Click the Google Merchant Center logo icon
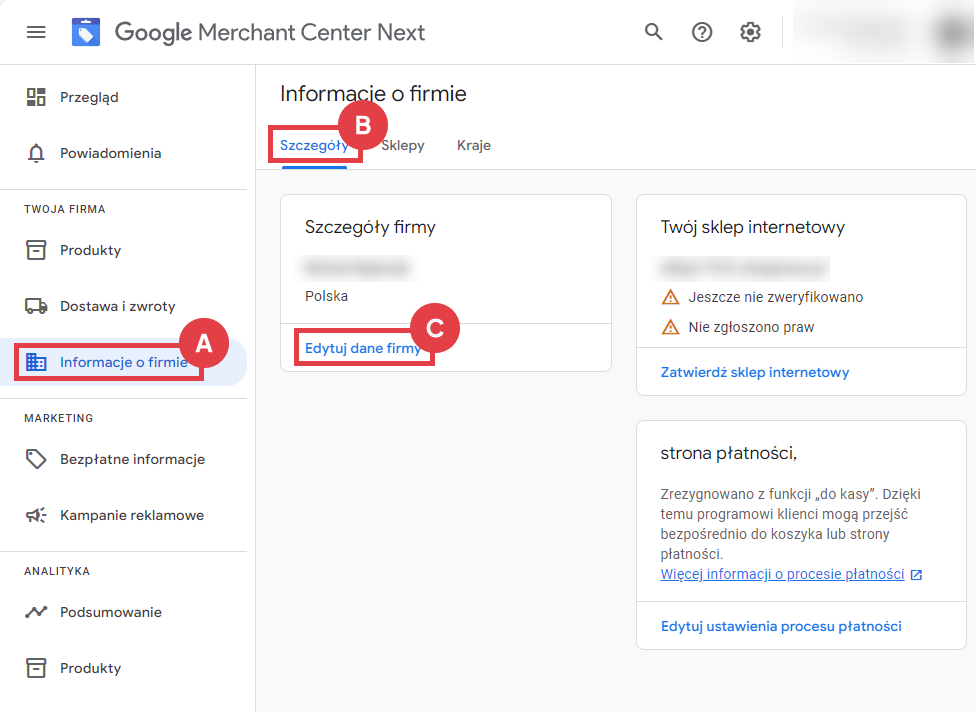Image resolution: width=976 pixels, height=712 pixels. coord(86,31)
